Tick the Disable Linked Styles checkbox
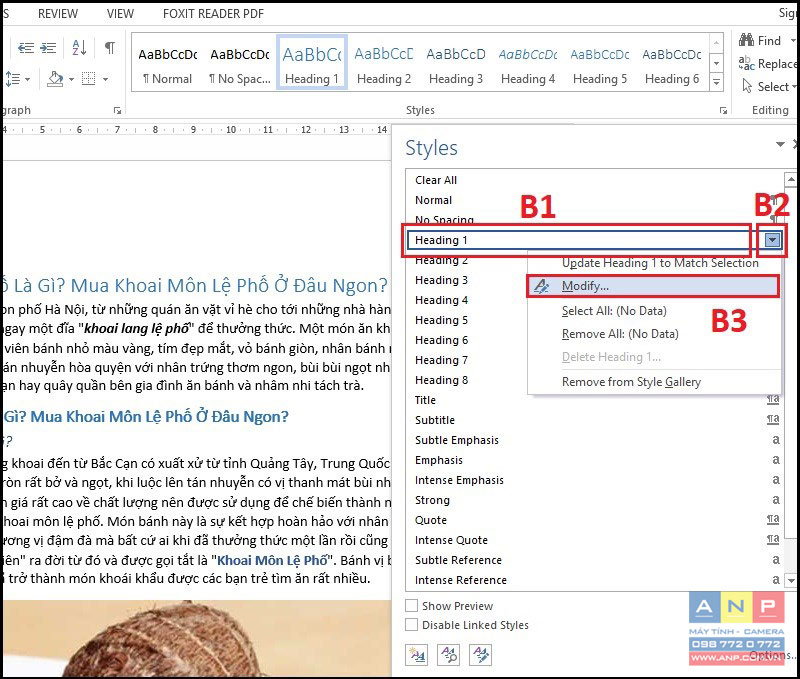The width and height of the screenshot is (800, 679). coord(411,625)
